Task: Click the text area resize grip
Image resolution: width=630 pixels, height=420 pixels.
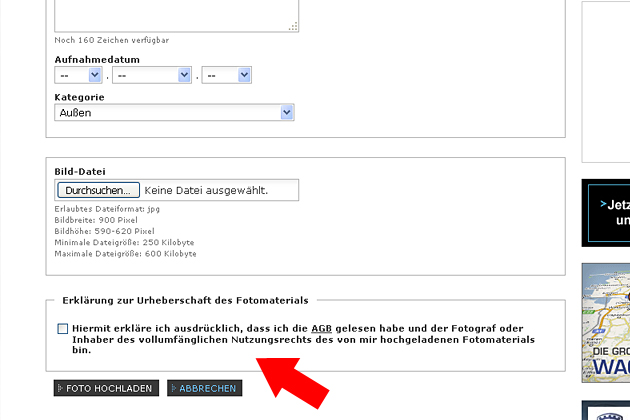Action: point(294,26)
